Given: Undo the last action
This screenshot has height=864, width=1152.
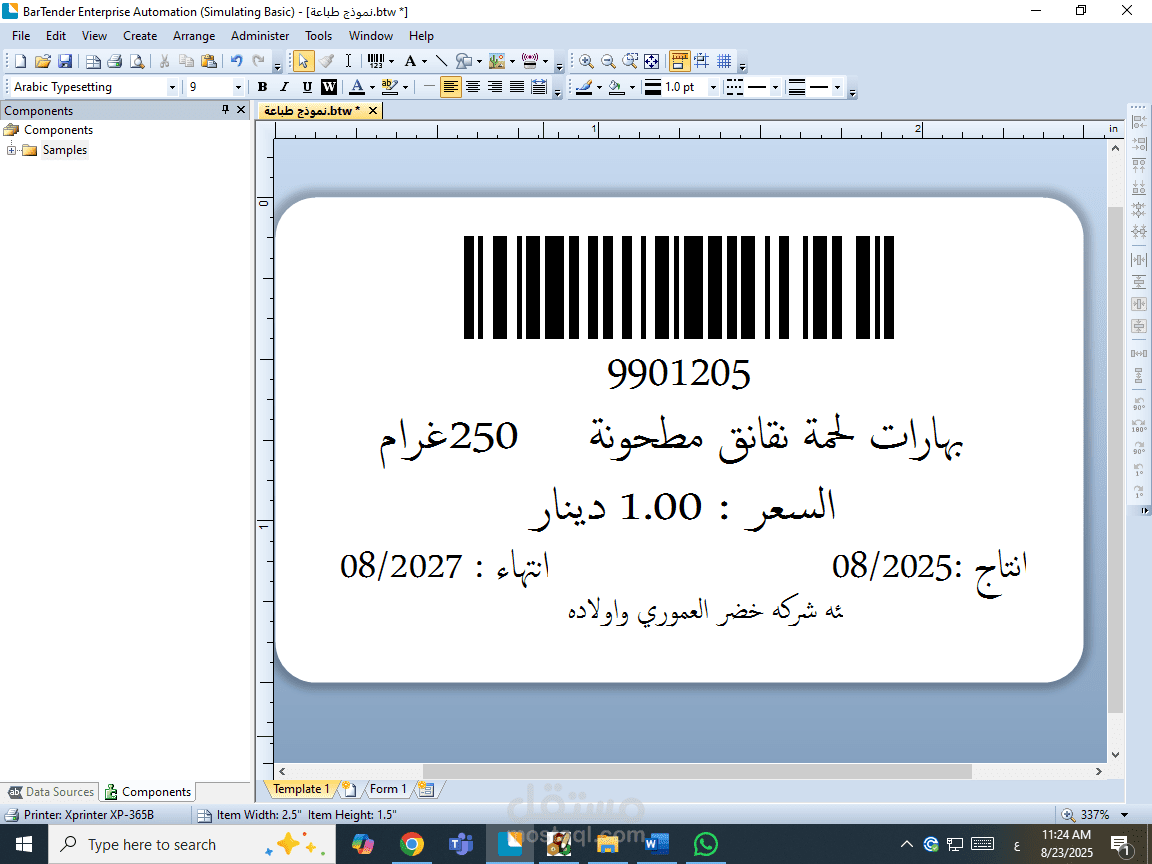Looking at the screenshot, I should pyautogui.click(x=237, y=61).
